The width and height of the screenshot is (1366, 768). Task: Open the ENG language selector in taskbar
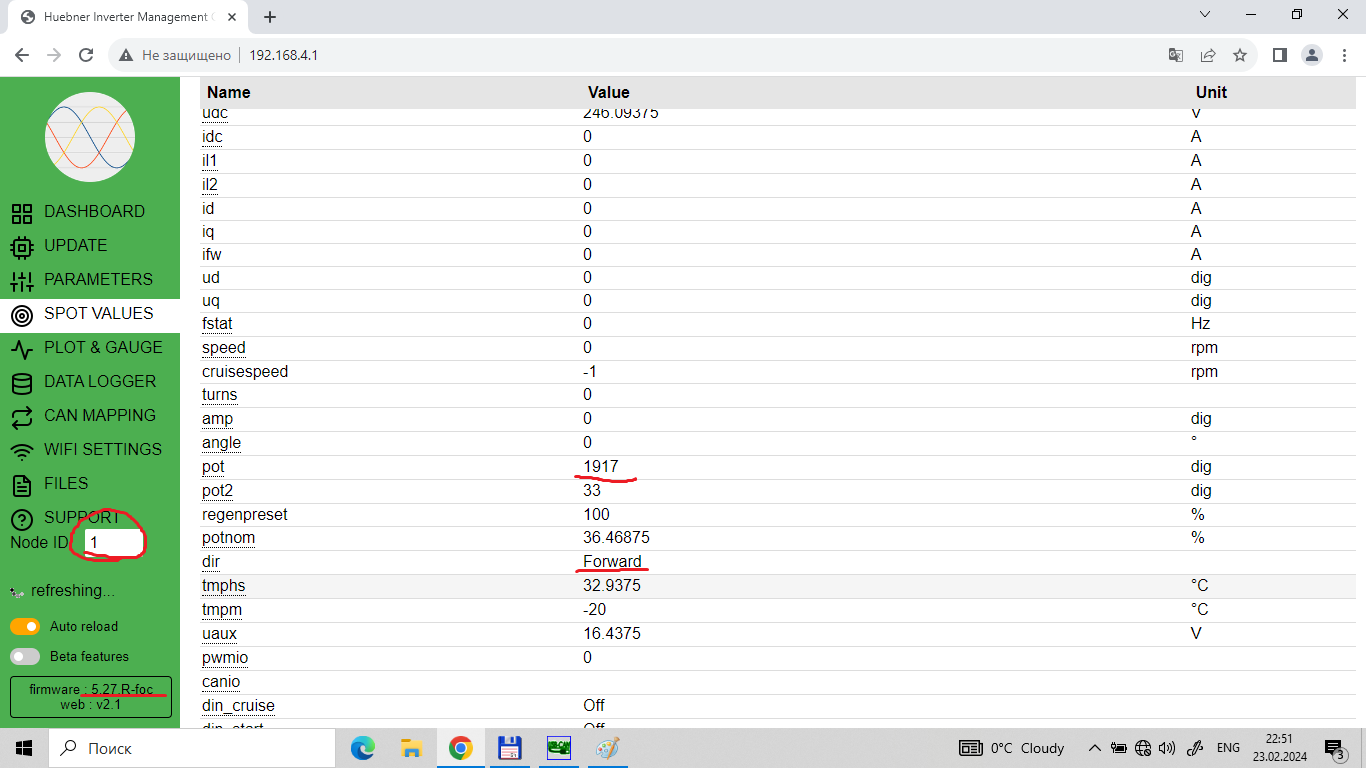coord(1228,748)
